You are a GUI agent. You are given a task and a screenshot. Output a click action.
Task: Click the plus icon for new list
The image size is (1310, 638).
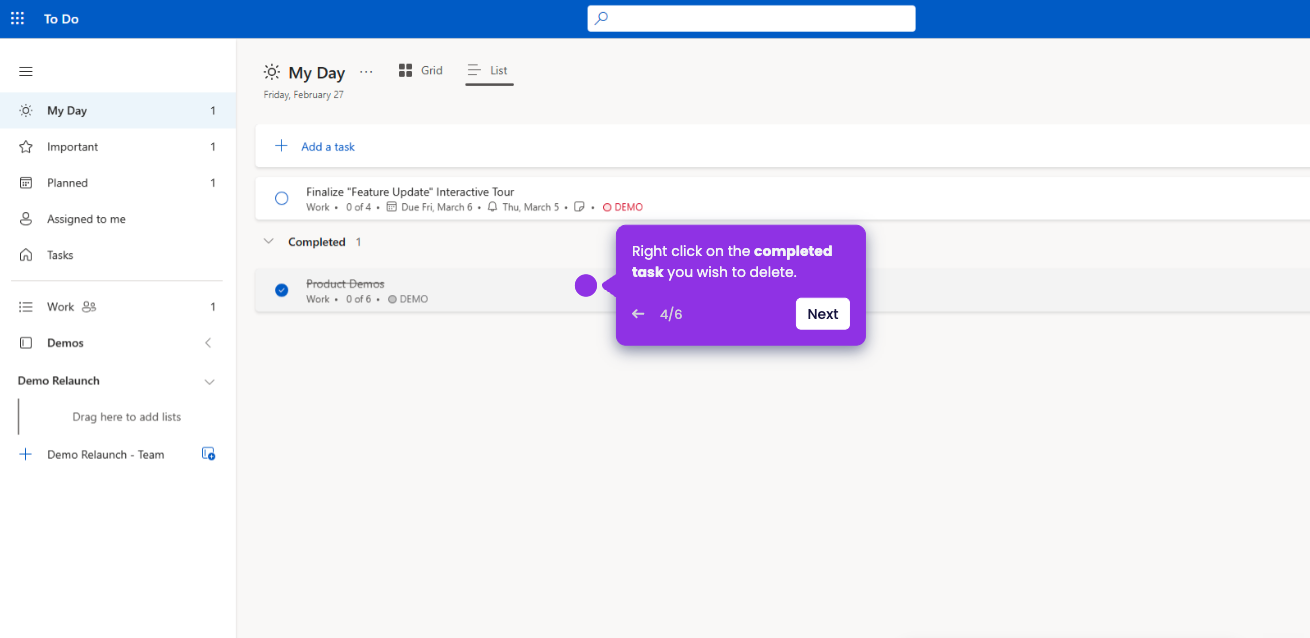point(26,454)
